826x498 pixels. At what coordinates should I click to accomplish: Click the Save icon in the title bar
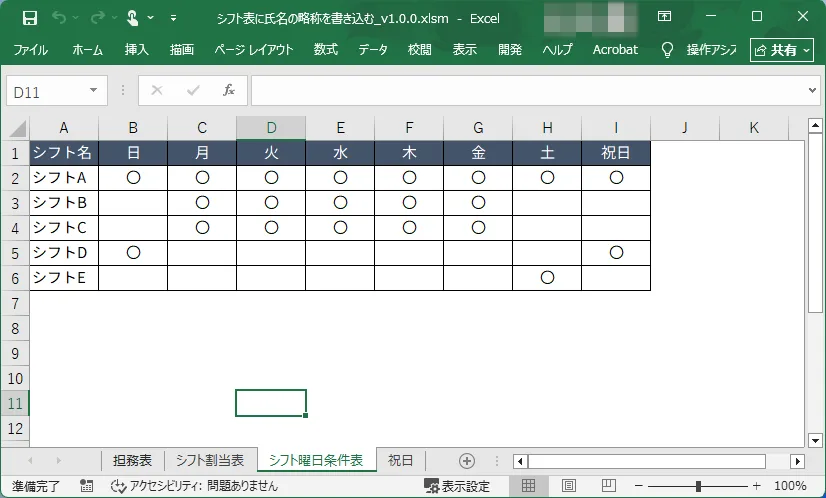click(30, 18)
